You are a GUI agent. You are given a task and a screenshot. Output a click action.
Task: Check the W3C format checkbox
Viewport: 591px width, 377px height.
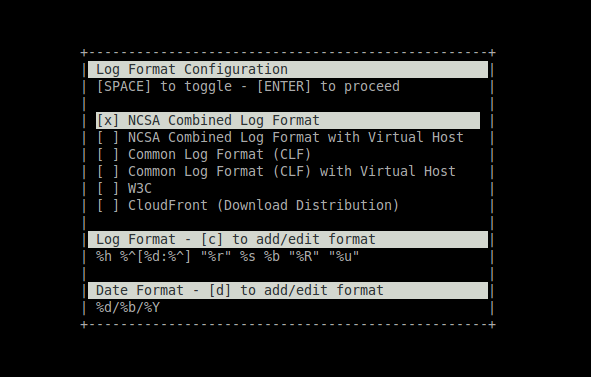click(x=108, y=188)
